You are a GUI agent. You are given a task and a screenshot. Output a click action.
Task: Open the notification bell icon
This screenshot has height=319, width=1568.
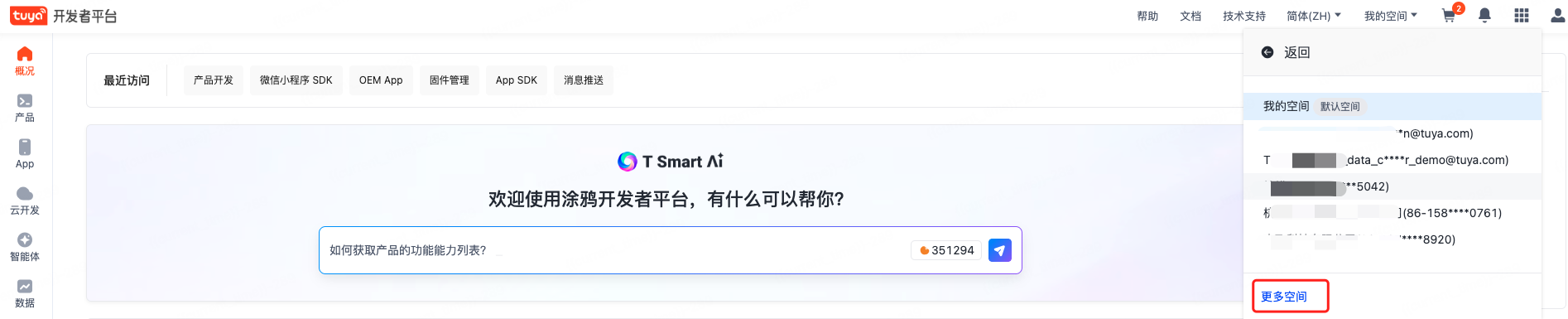coord(1485,16)
